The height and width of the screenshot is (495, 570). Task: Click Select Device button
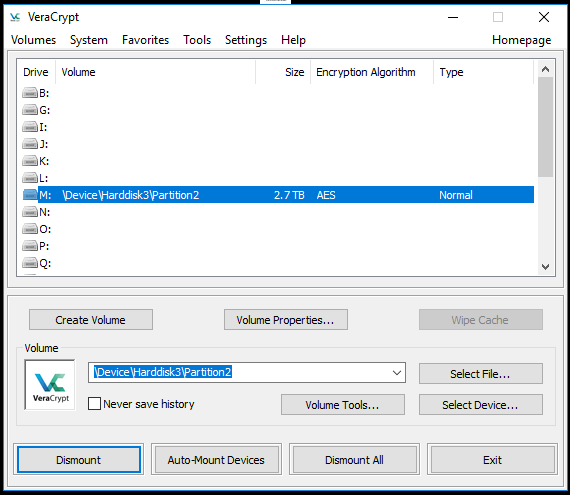[481, 405]
